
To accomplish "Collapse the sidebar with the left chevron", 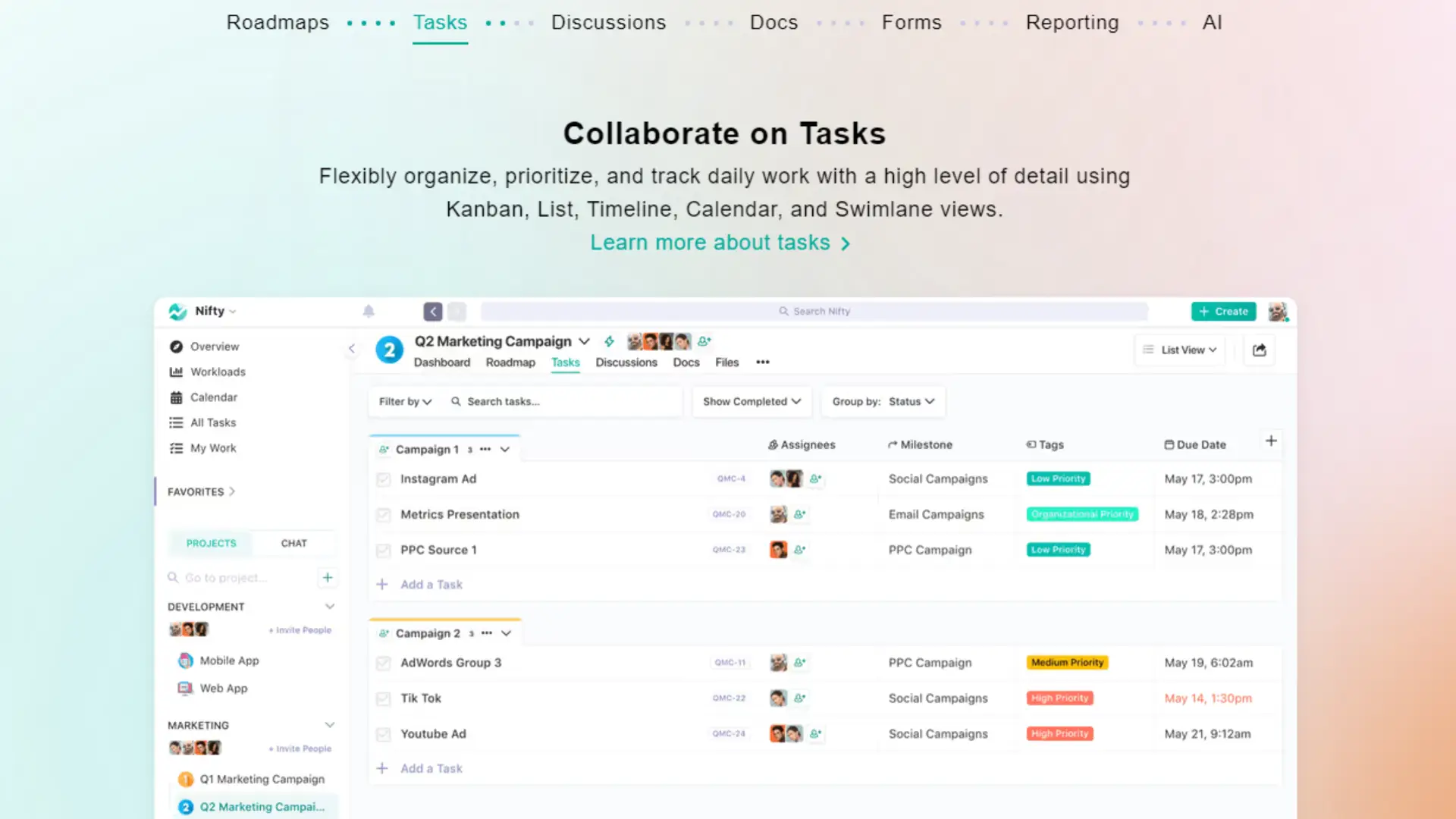I will coord(352,349).
